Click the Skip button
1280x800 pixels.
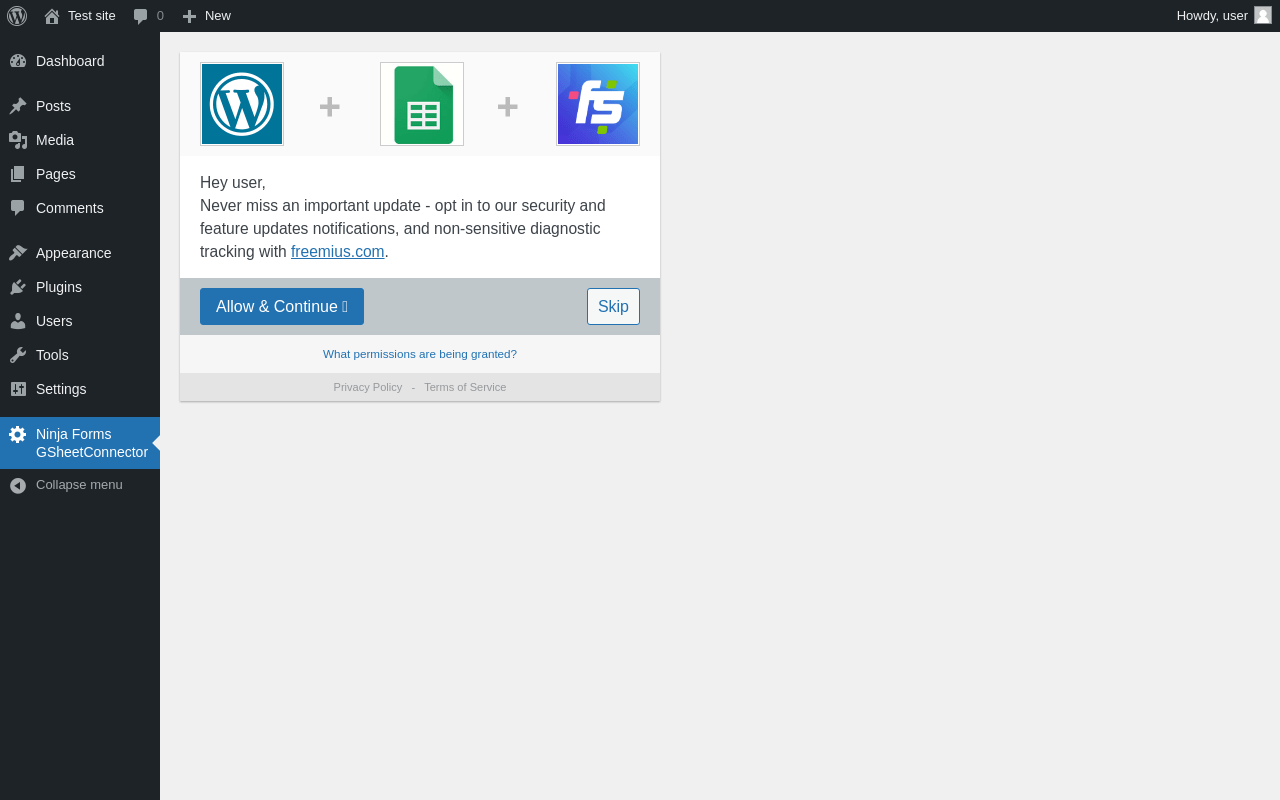tap(613, 306)
